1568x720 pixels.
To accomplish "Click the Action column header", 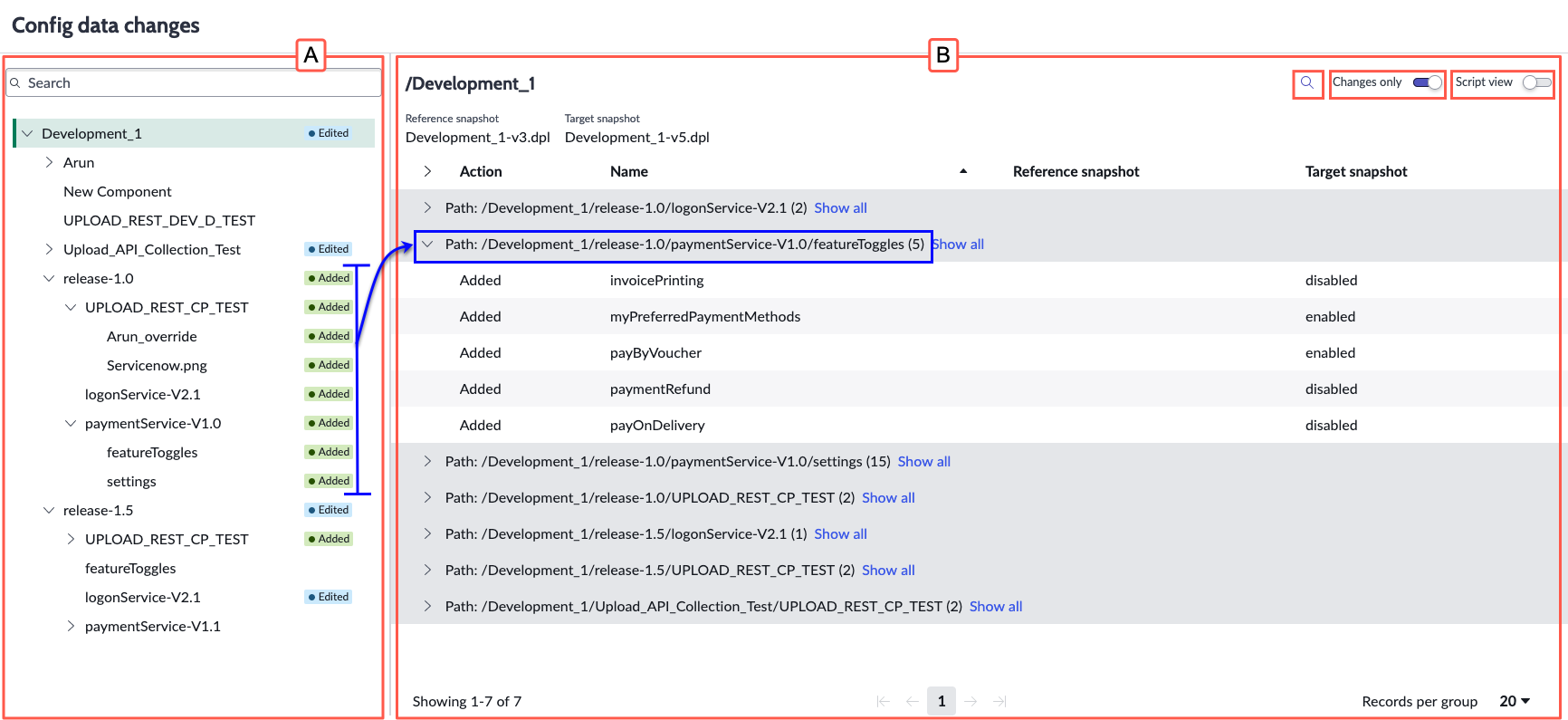I will pyautogui.click(x=481, y=171).
